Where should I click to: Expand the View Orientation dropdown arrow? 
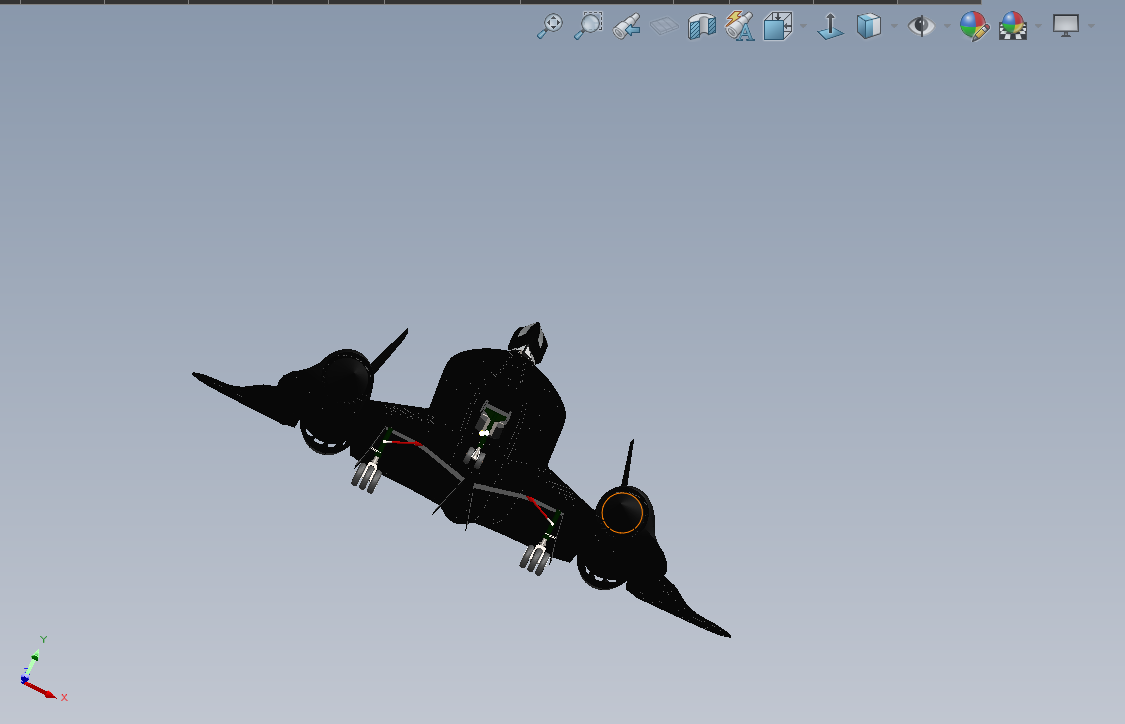pyautogui.click(x=803, y=27)
